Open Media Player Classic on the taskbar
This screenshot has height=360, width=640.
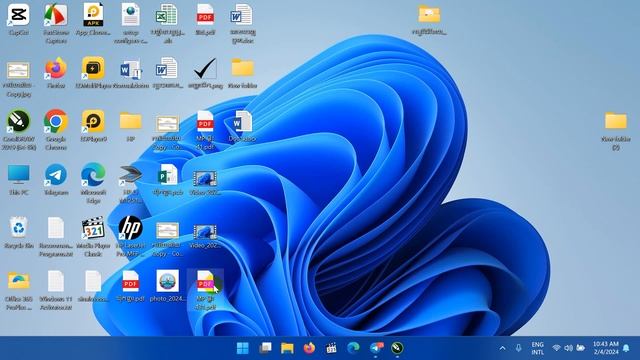pyautogui.click(x=331, y=348)
